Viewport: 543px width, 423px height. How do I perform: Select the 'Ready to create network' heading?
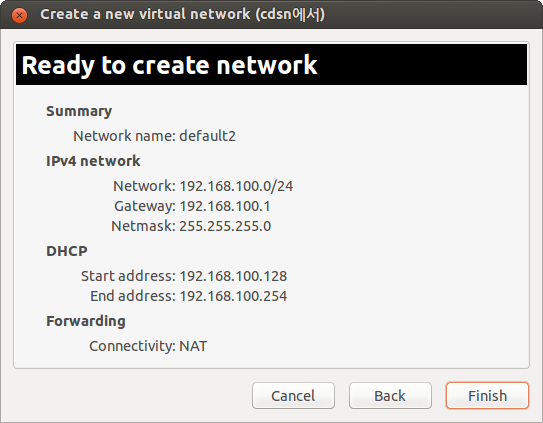169,65
